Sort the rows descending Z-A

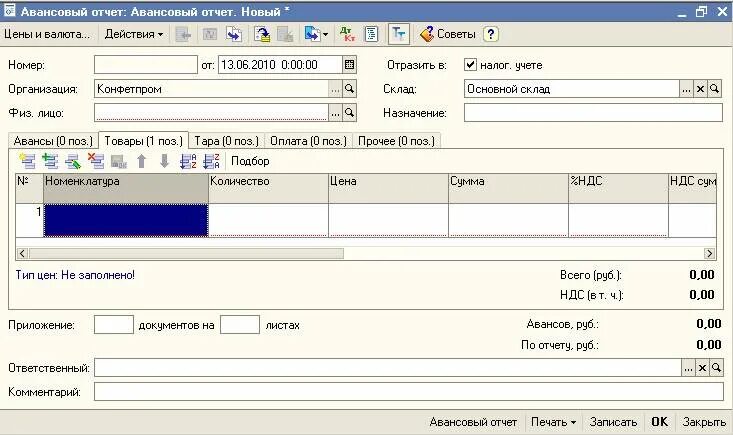pos(211,161)
